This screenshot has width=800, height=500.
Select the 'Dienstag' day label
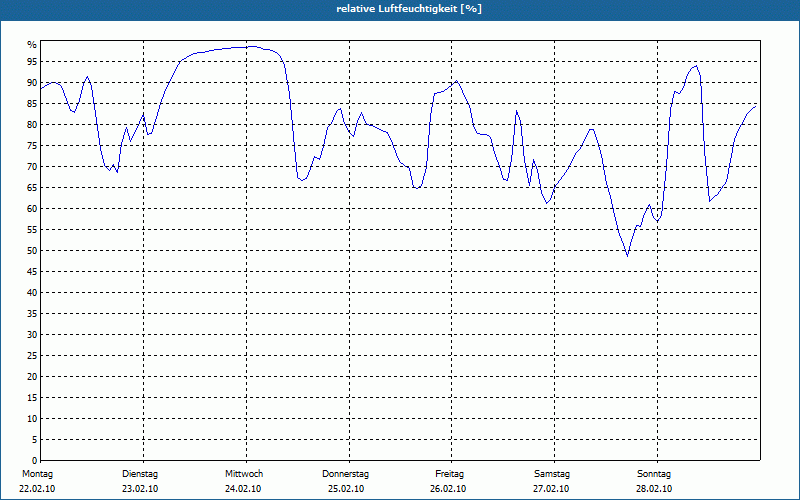pos(140,474)
